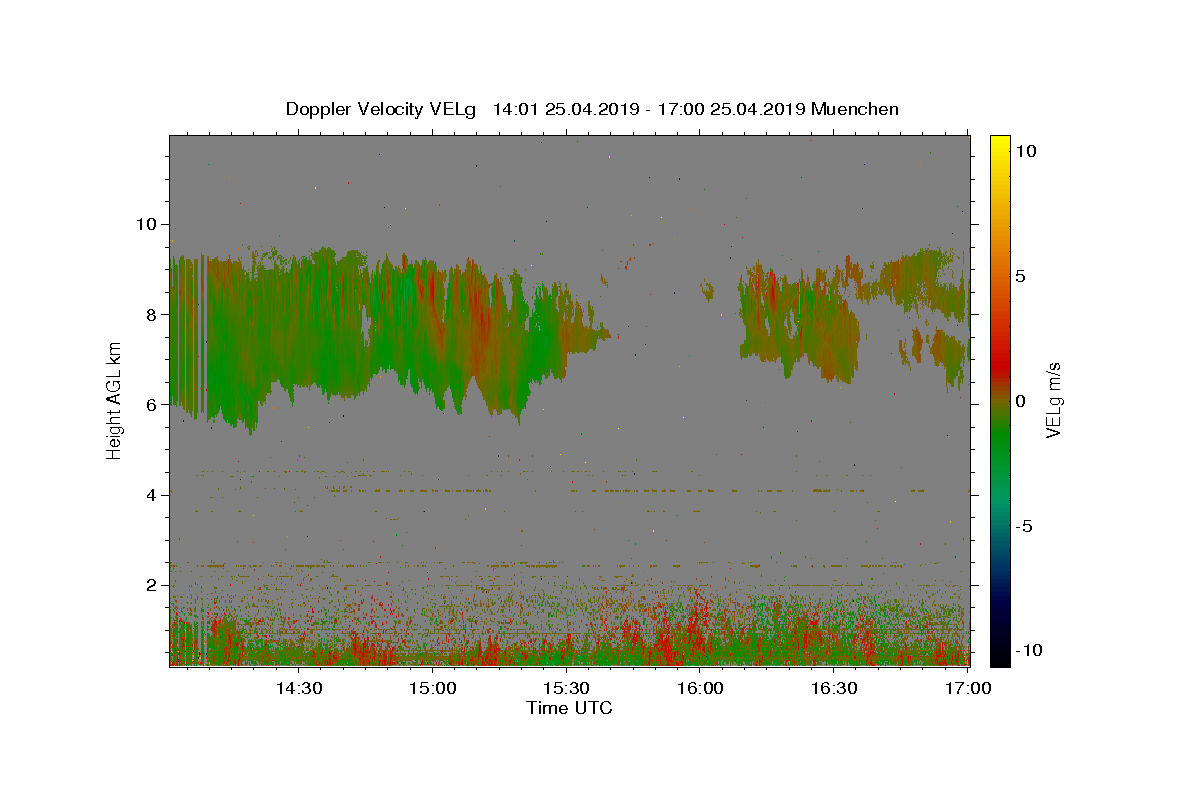Image resolution: width=1200 pixels, height=800 pixels.
Task: Click the colorbar tick label 5
Action: pos(1020,276)
